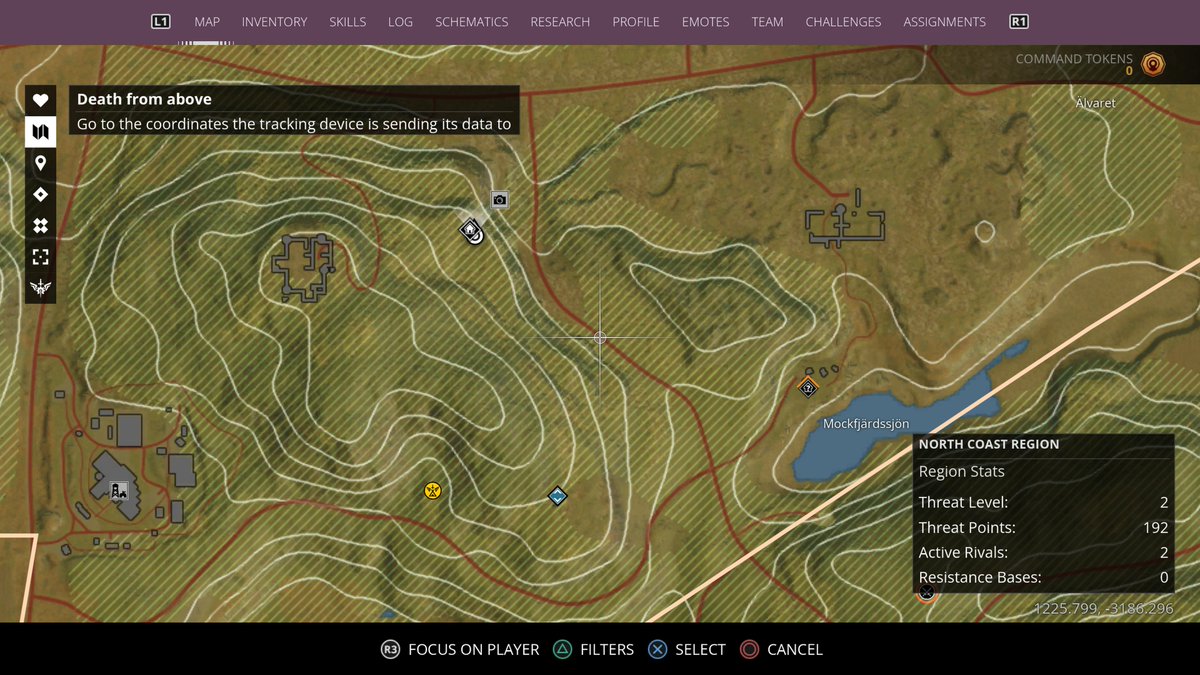Select the blue diamond marker on map
The height and width of the screenshot is (675, 1200).
[558, 496]
